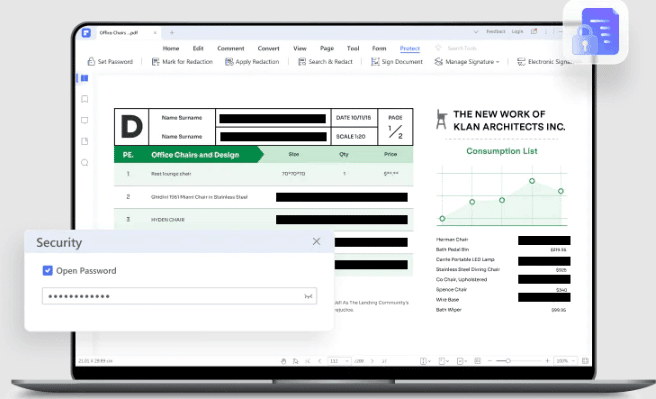Switch to the Comment tab

(231, 49)
